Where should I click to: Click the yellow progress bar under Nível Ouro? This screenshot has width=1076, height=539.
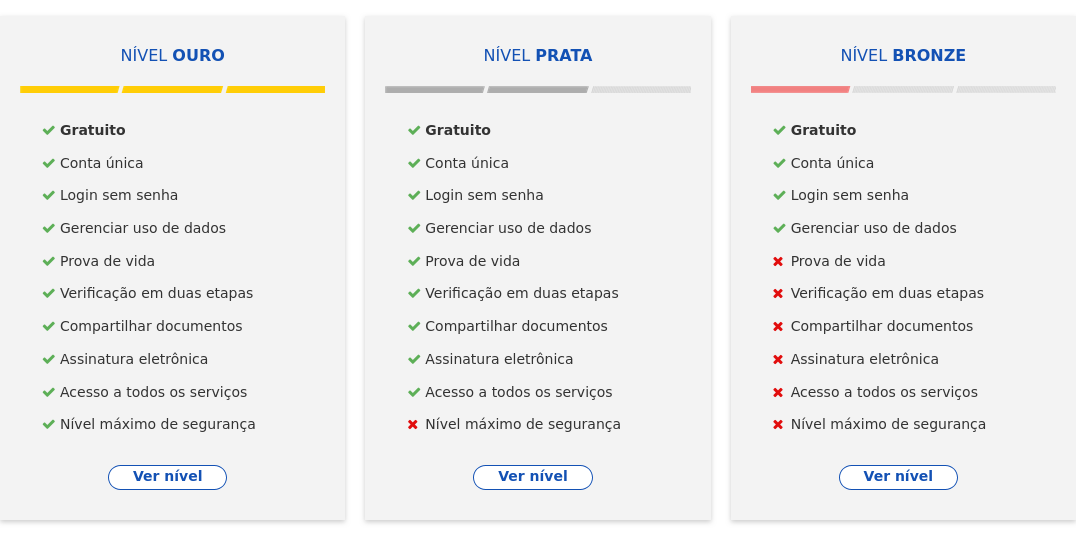[x=172, y=89]
